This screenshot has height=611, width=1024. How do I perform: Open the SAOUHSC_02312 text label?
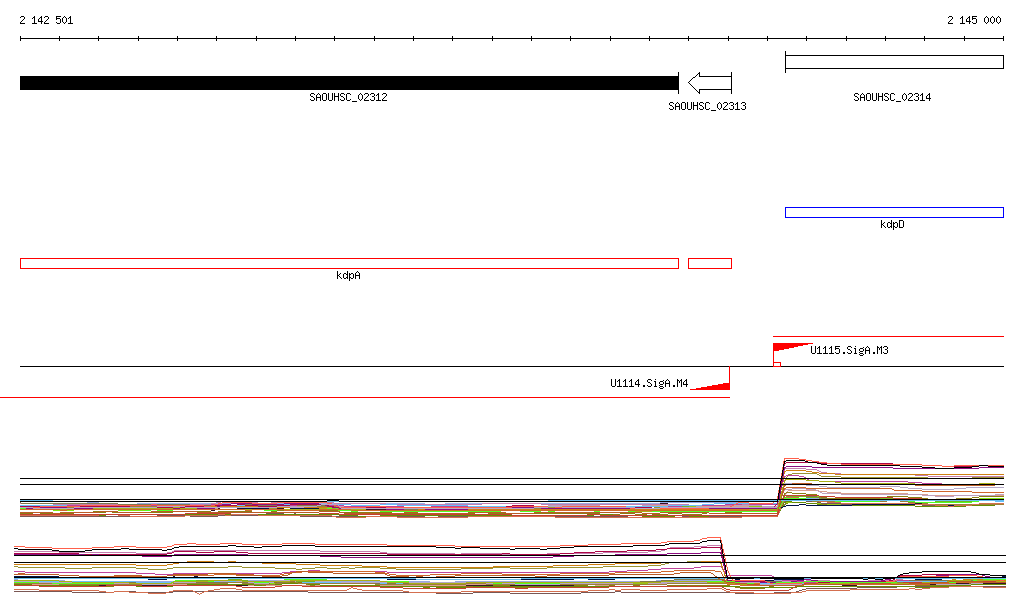coord(348,98)
